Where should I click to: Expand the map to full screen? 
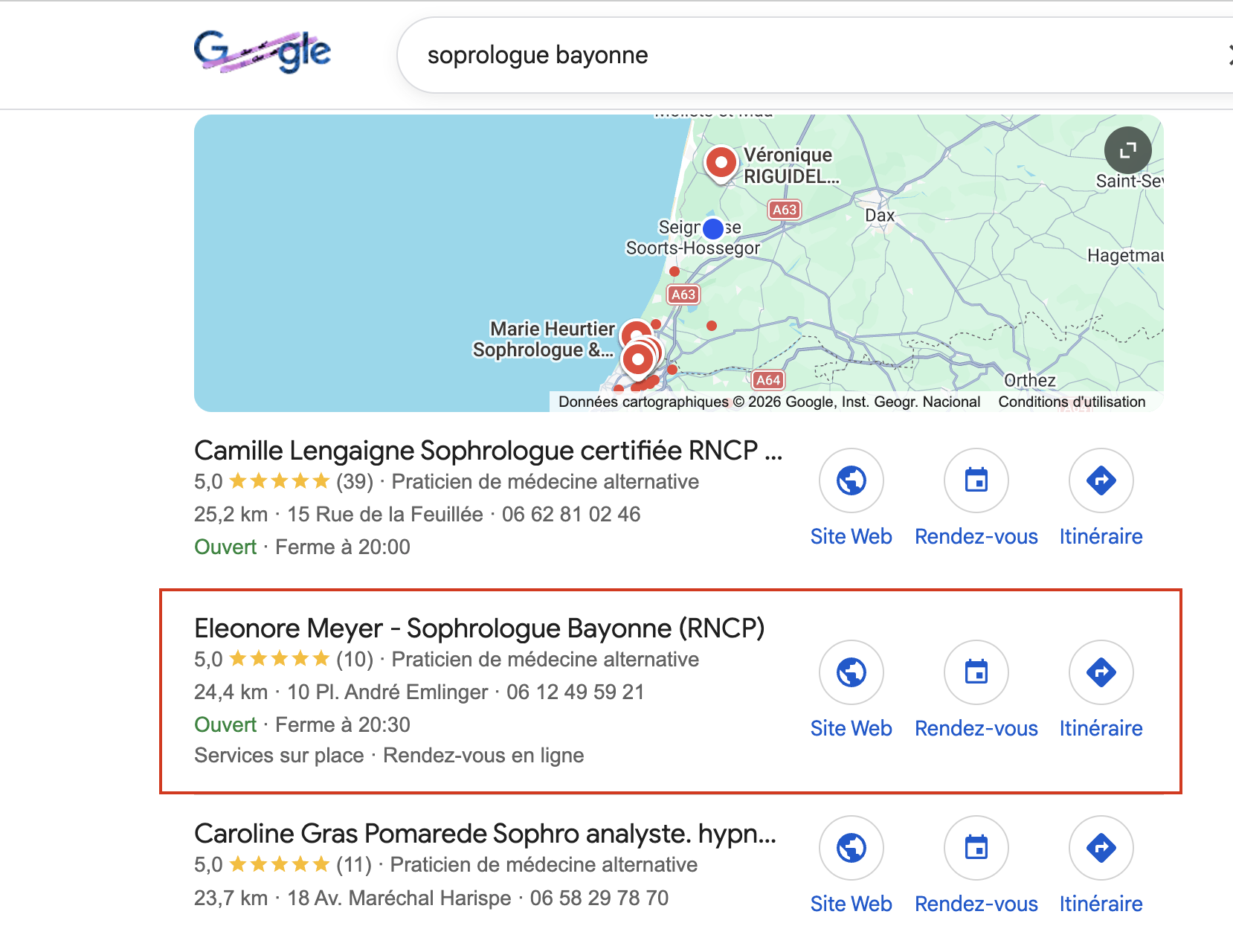click(1127, 150)
